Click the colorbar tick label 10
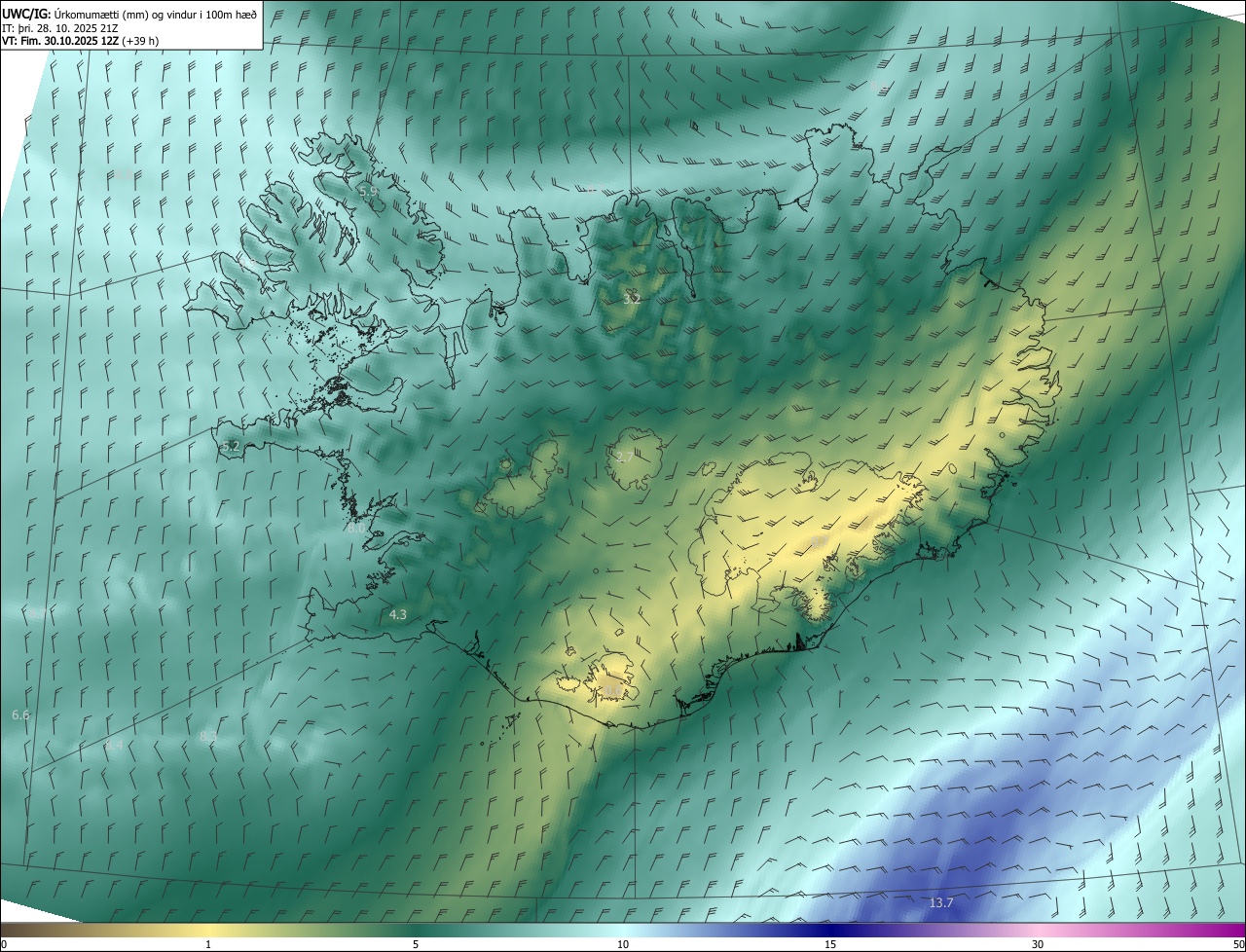This screenshot has width=1246, height=952. (x=623, y=945)
